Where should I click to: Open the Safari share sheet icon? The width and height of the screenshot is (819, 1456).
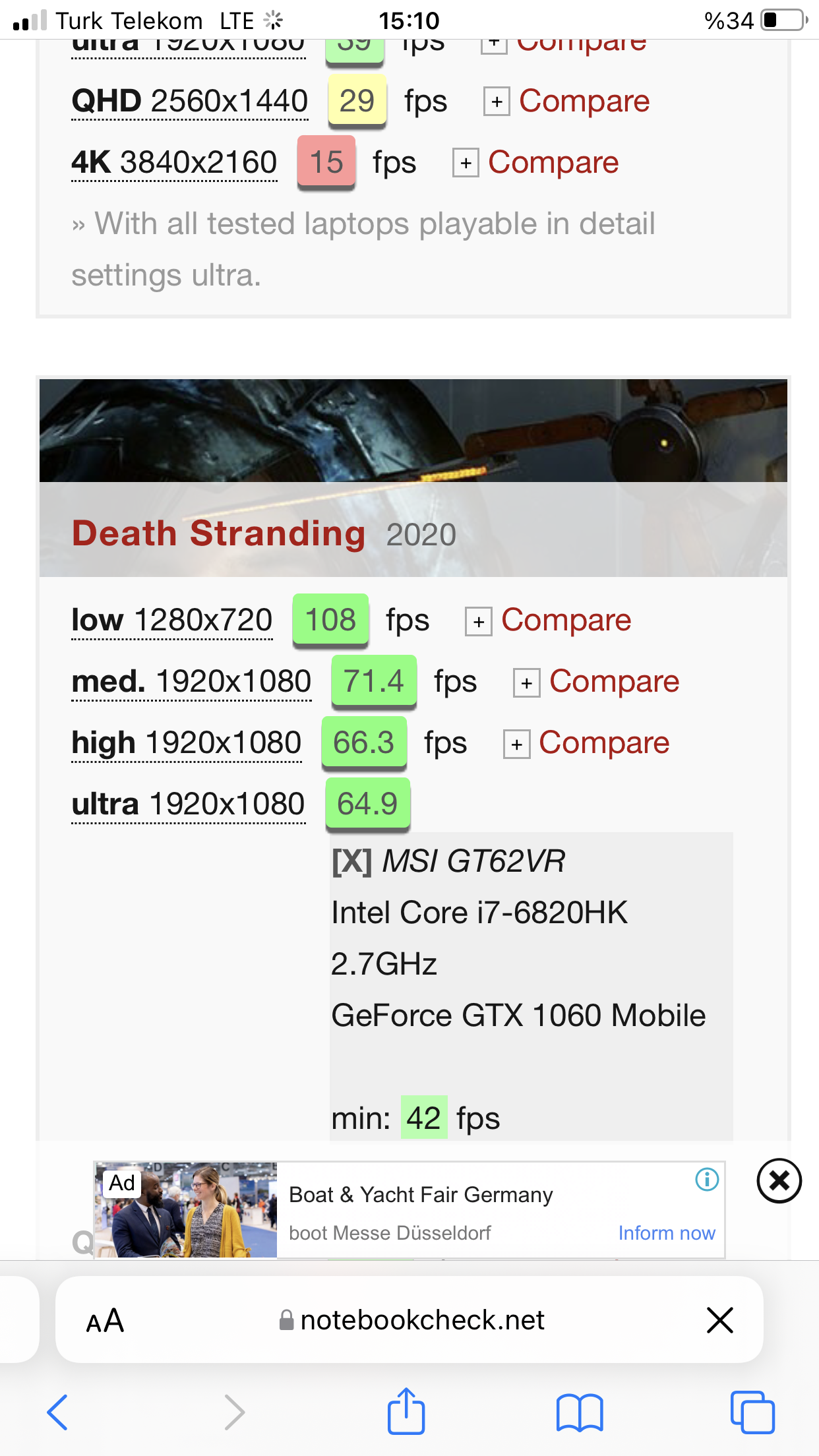click(x=406, y=1410)
